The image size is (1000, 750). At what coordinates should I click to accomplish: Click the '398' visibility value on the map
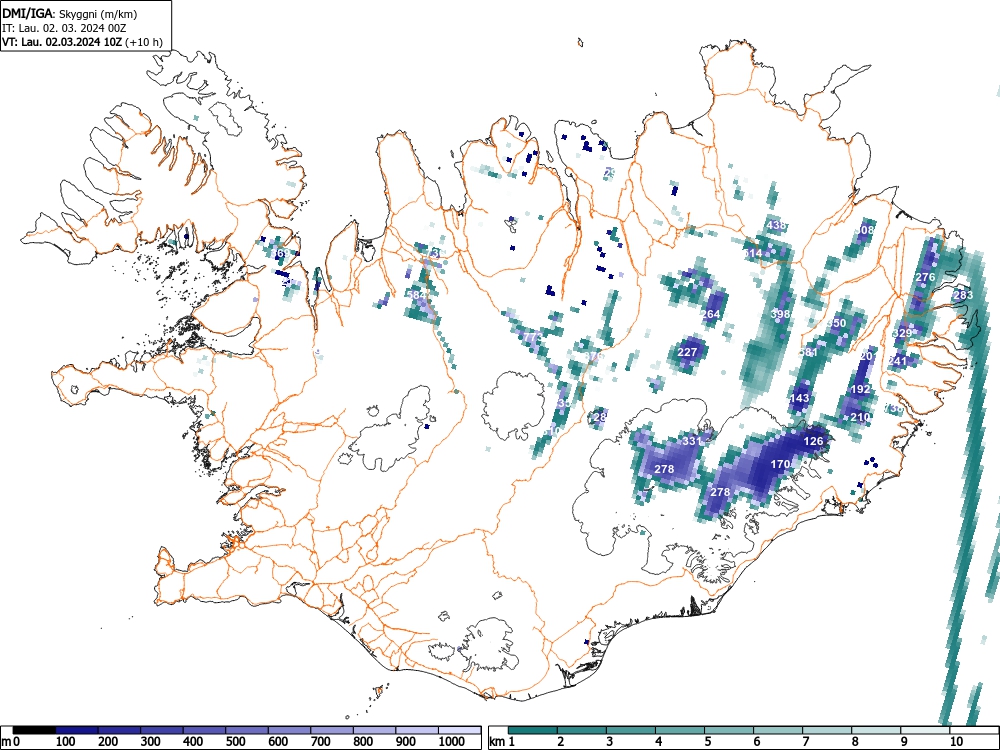(x=781, y=314)
